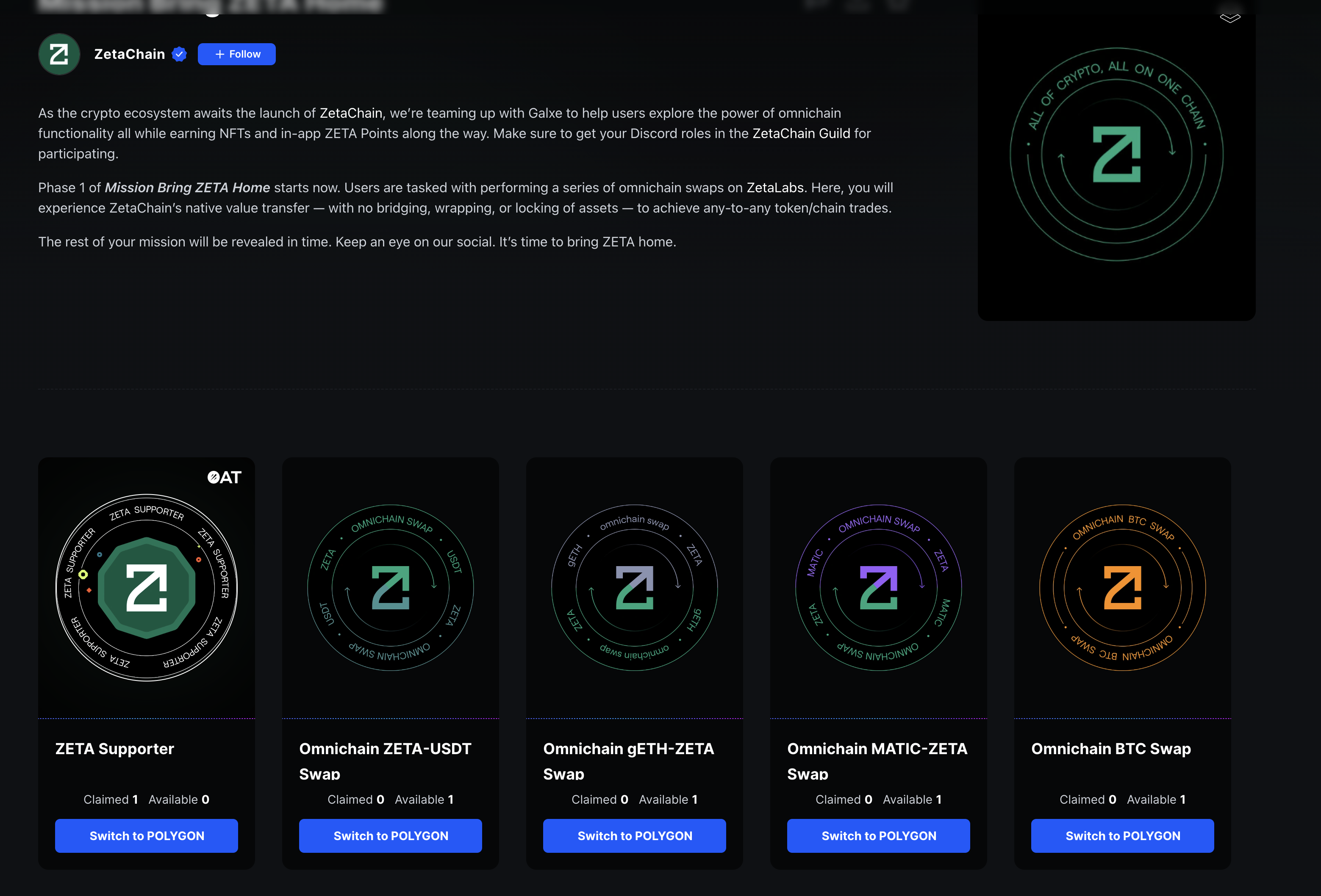Open the orange BTC swap badge
This screenshot has height=896, width=1321.
click(1122, 587)
